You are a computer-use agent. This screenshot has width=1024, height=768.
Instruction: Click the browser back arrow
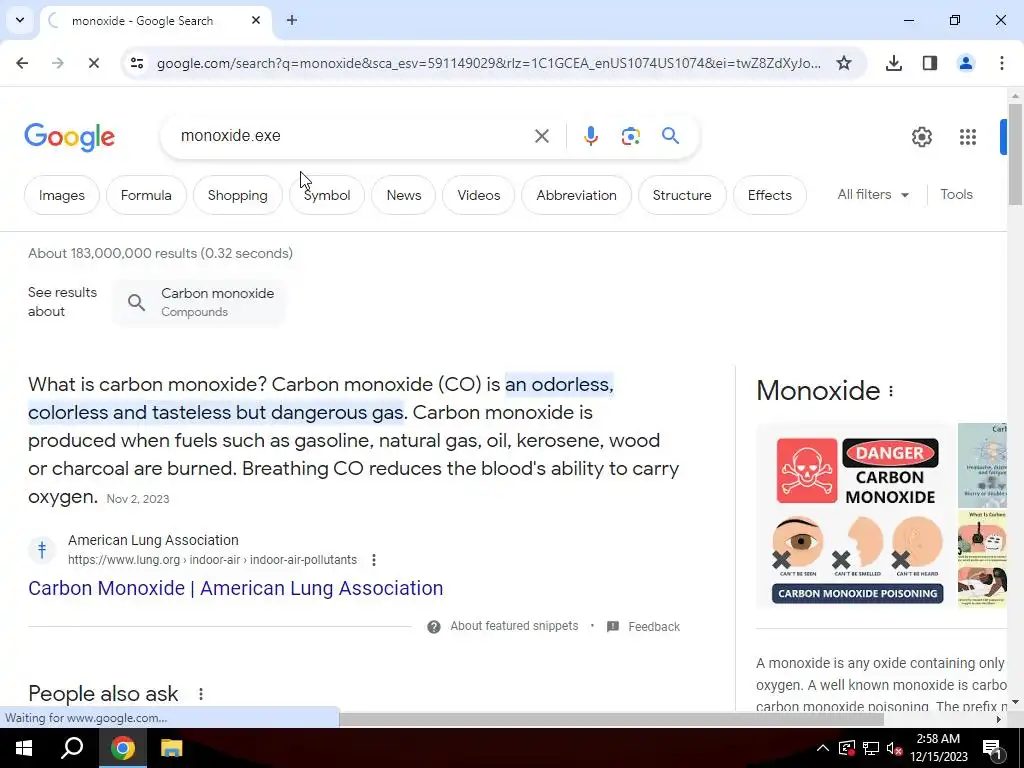pyautogui.click(x=22, y=63)
